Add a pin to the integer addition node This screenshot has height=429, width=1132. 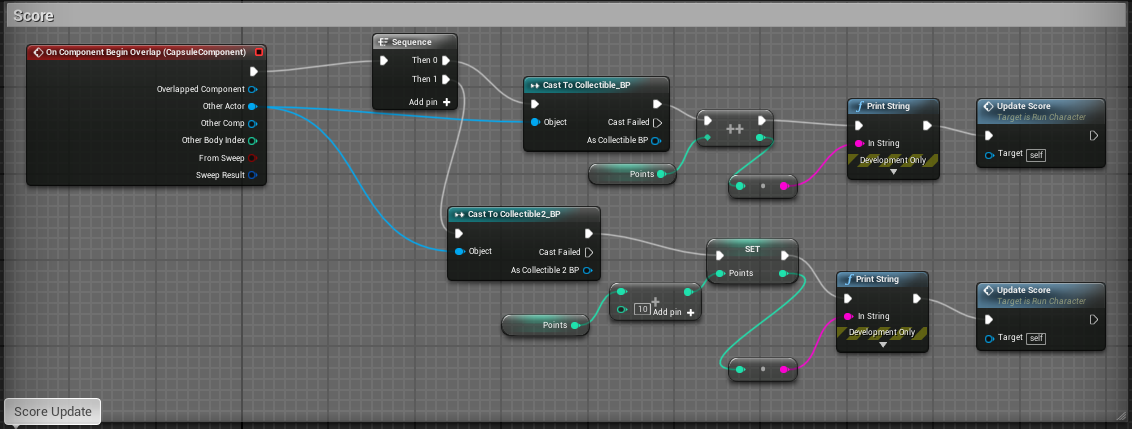[688, 312]
